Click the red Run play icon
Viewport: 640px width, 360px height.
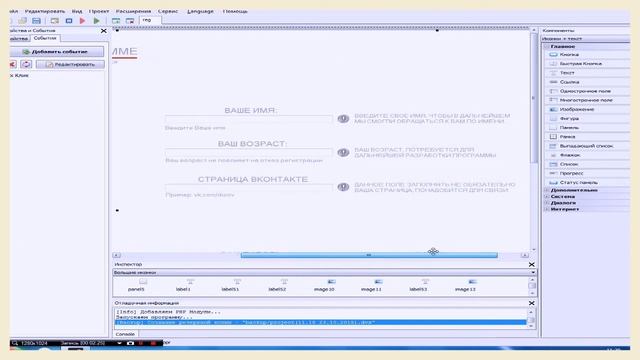click(x=82, y=21)
